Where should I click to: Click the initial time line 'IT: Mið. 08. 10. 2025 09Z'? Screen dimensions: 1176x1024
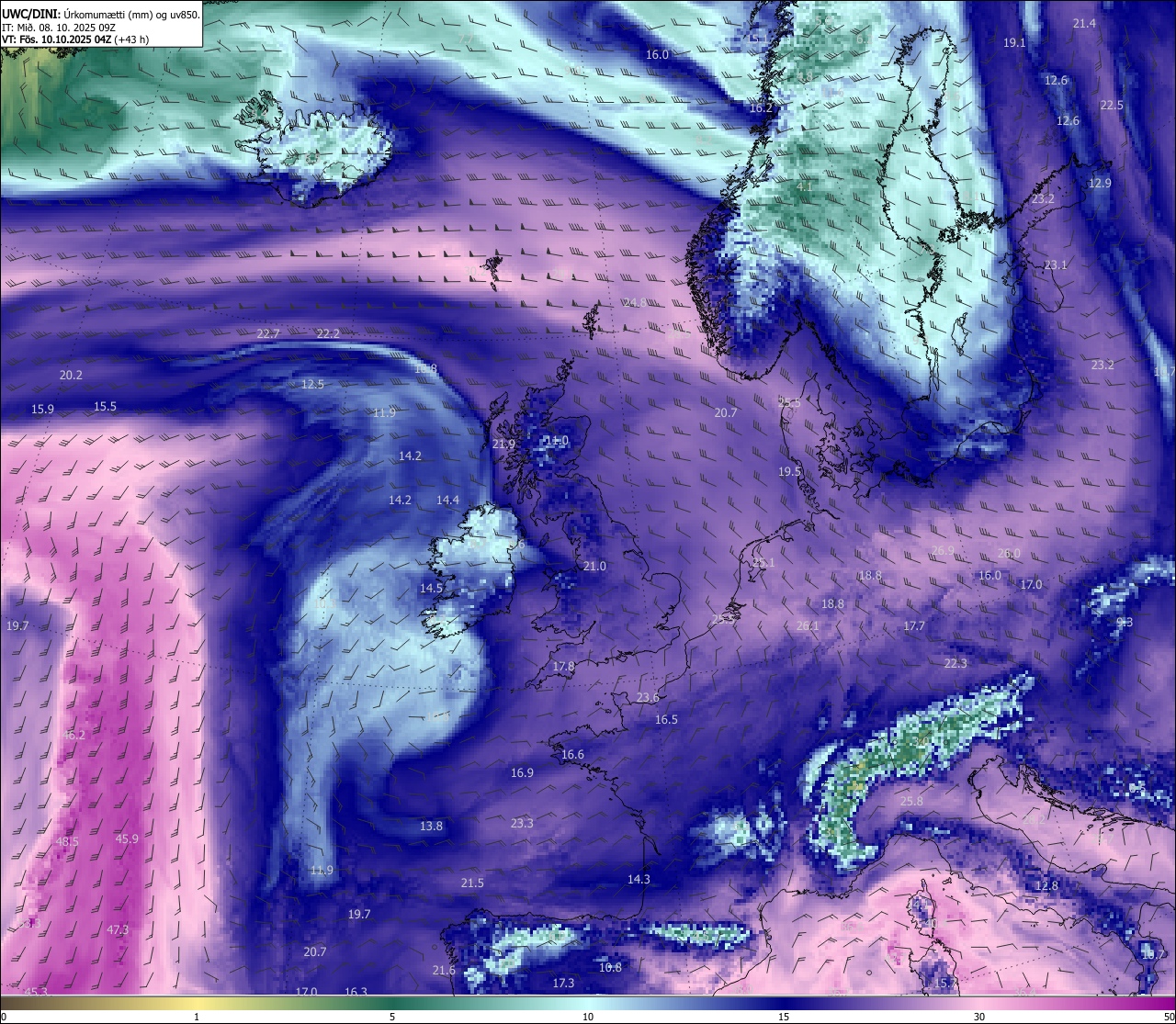point(59,28)
